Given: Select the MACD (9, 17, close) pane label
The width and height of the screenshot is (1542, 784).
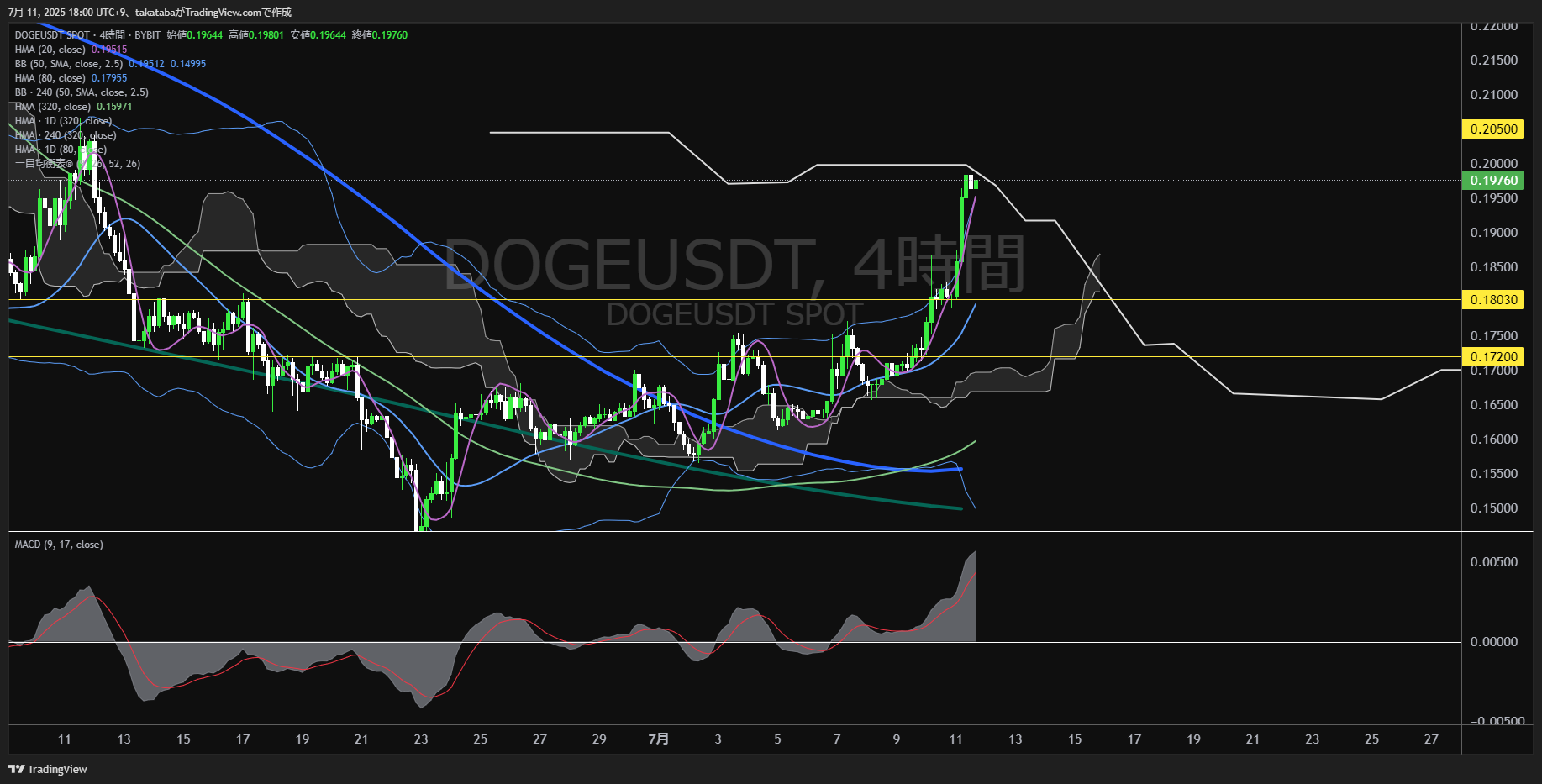Looking at the screenshot, I should [x=59, y=545].
